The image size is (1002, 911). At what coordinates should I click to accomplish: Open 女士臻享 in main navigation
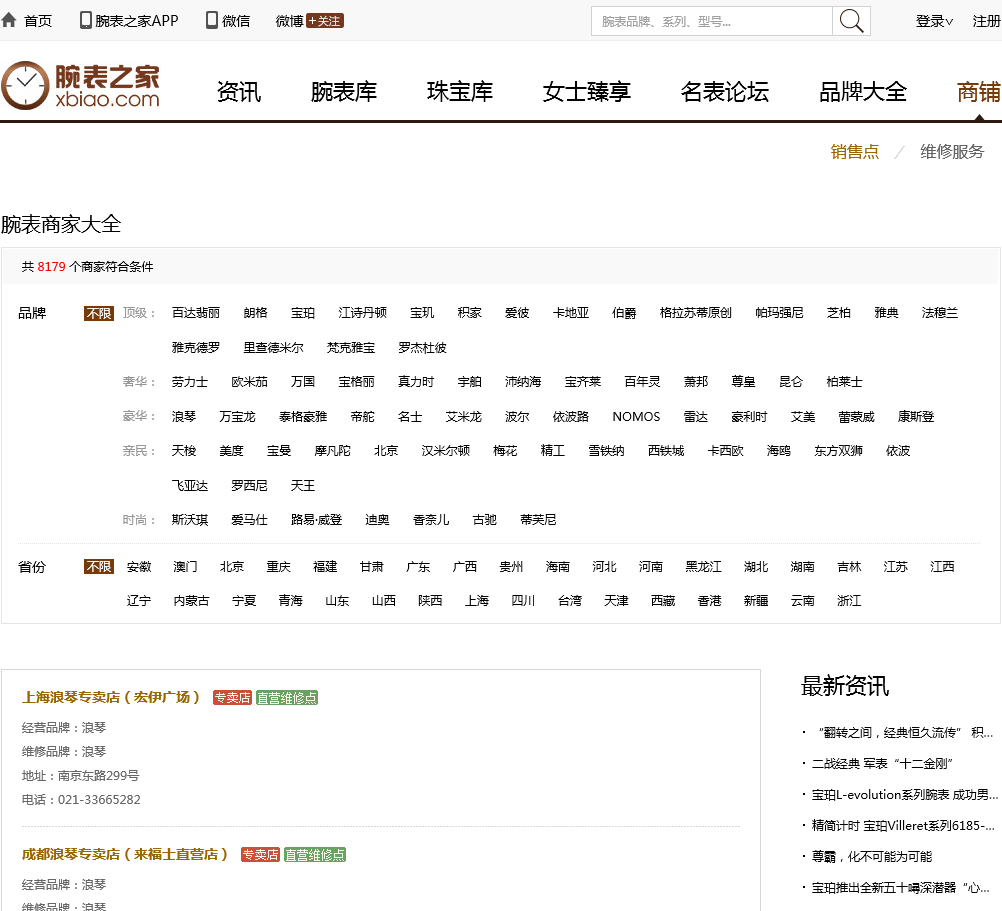tap(587, 92)
